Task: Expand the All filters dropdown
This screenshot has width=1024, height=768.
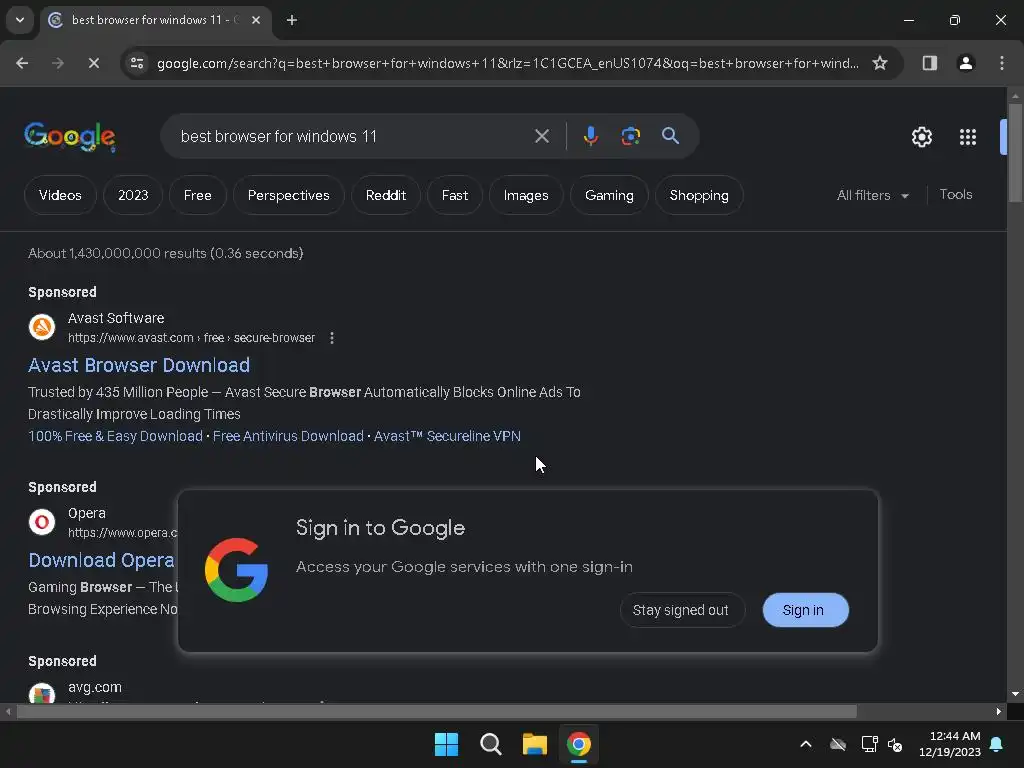Action: point(873,195)
